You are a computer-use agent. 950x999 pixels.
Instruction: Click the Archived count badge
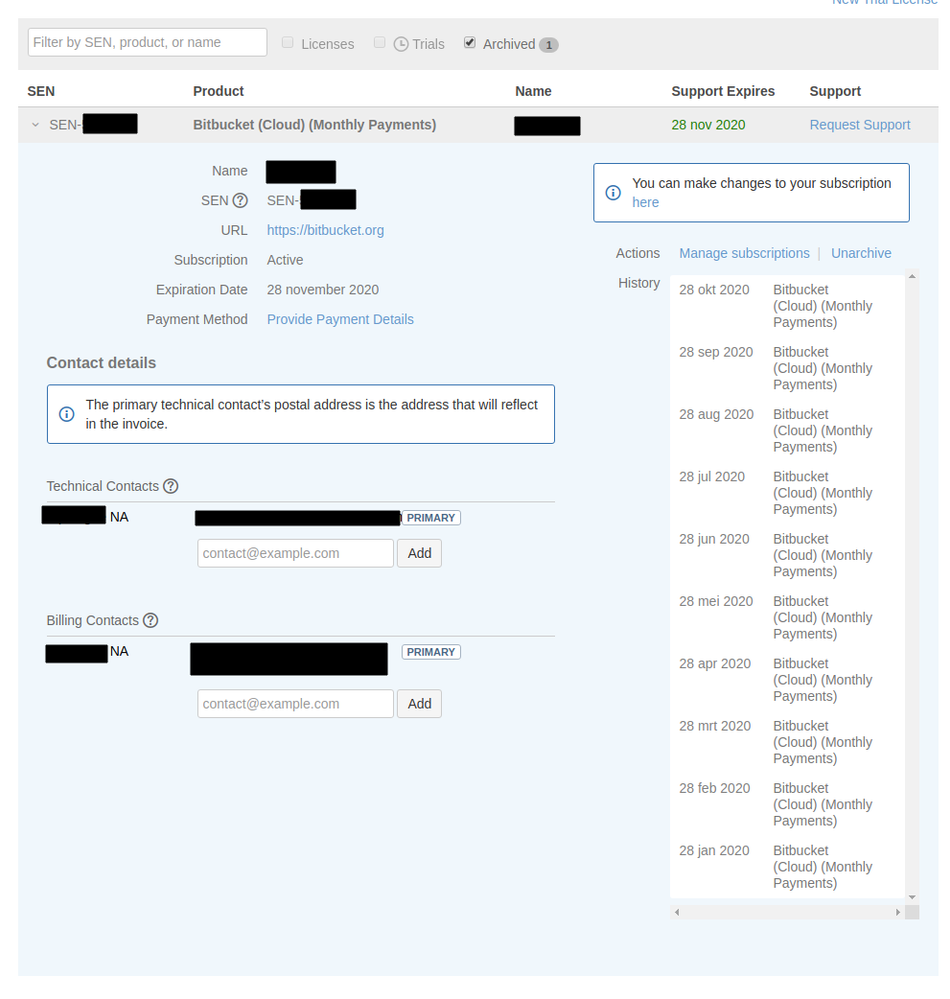[549, 45]
